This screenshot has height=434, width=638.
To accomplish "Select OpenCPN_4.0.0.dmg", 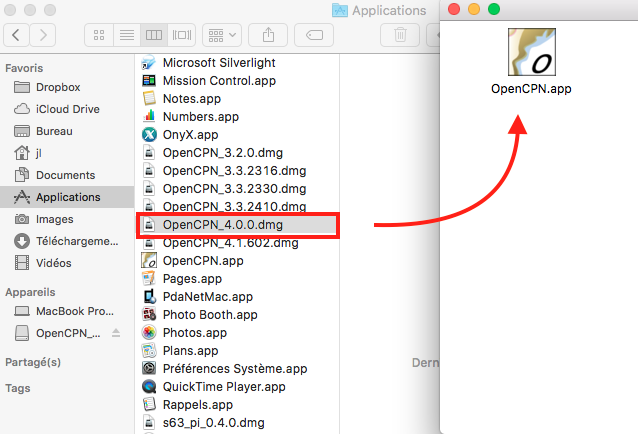I will pos(238,225).
